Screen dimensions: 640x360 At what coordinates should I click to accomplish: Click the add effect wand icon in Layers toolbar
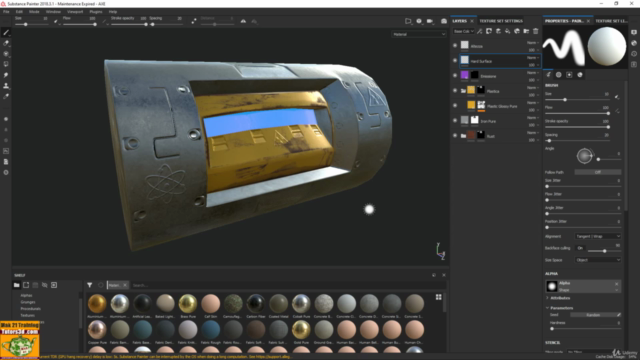[480, 31]
